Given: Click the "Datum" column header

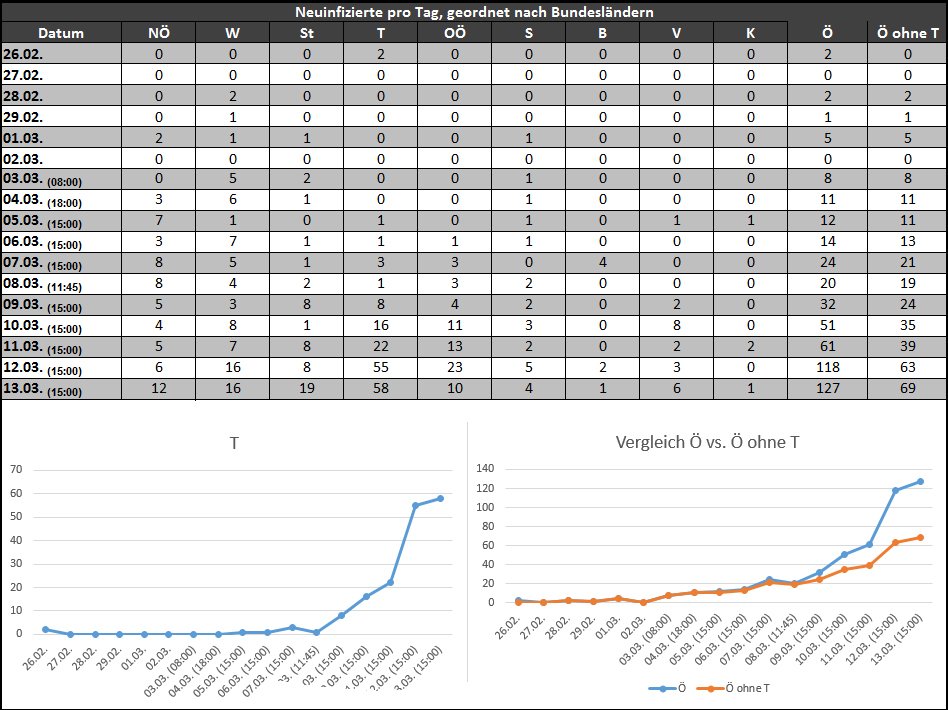Looking at the screenshot, I should point(61,33).
